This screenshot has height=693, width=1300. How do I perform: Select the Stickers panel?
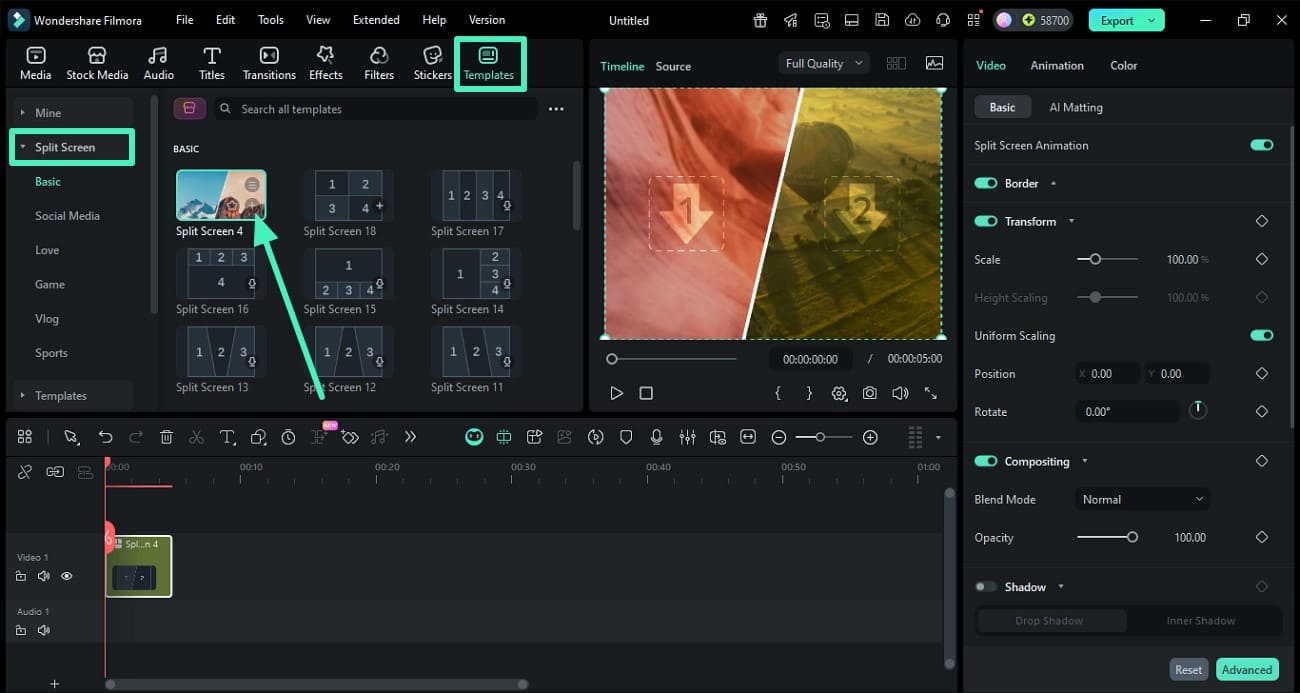(x=432, y=60)
